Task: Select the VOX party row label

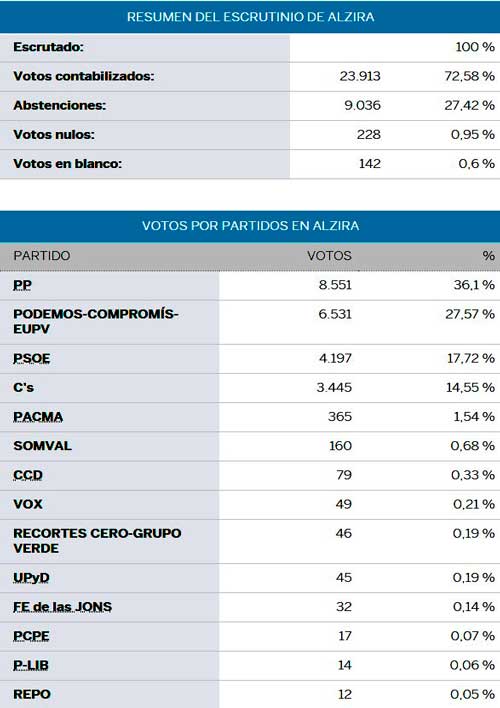Action: pos(28,504)
